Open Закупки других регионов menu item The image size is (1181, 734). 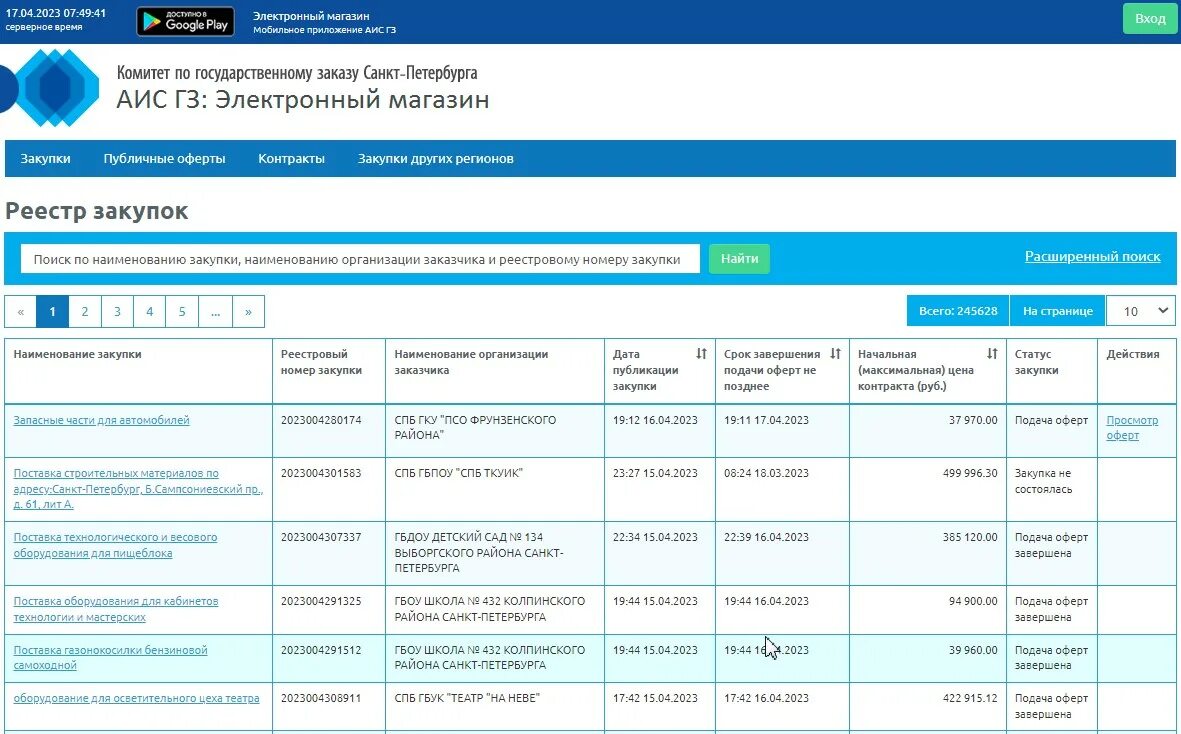point(435,159)
